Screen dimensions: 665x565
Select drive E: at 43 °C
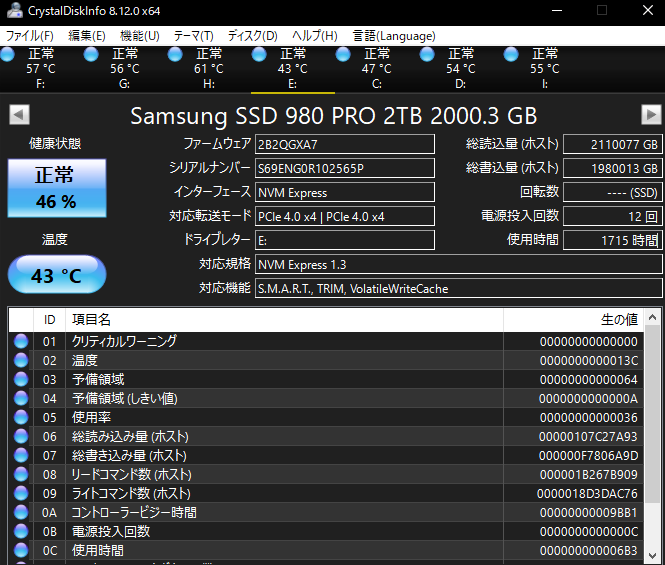293,69
